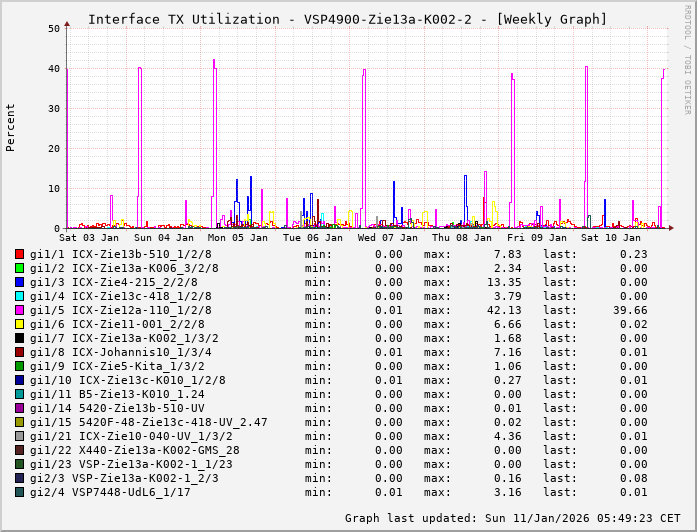Click the VSP7448-UdL6_1/17 legend entry
This screenshot has width=697, height=532.
[130, 492]
